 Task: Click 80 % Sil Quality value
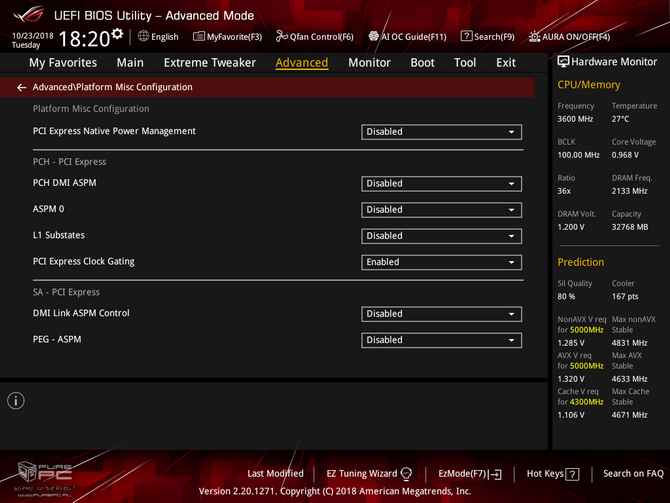coord(566,297)
